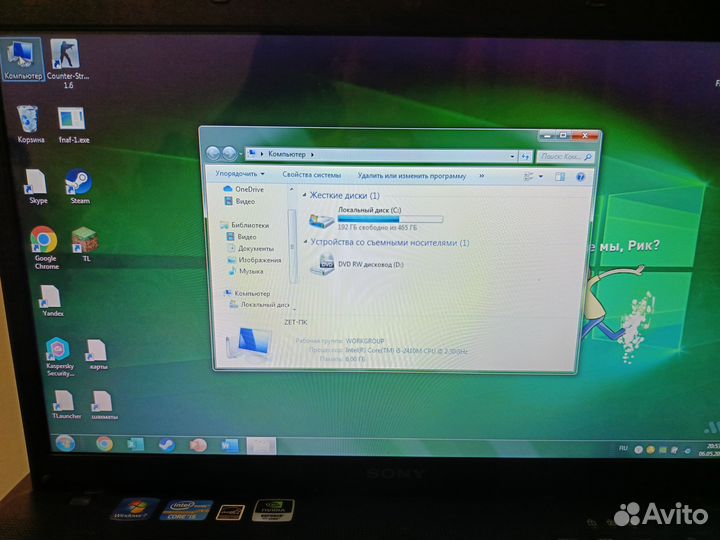Select Документы in the Libraries tree

tap(256, 248)
